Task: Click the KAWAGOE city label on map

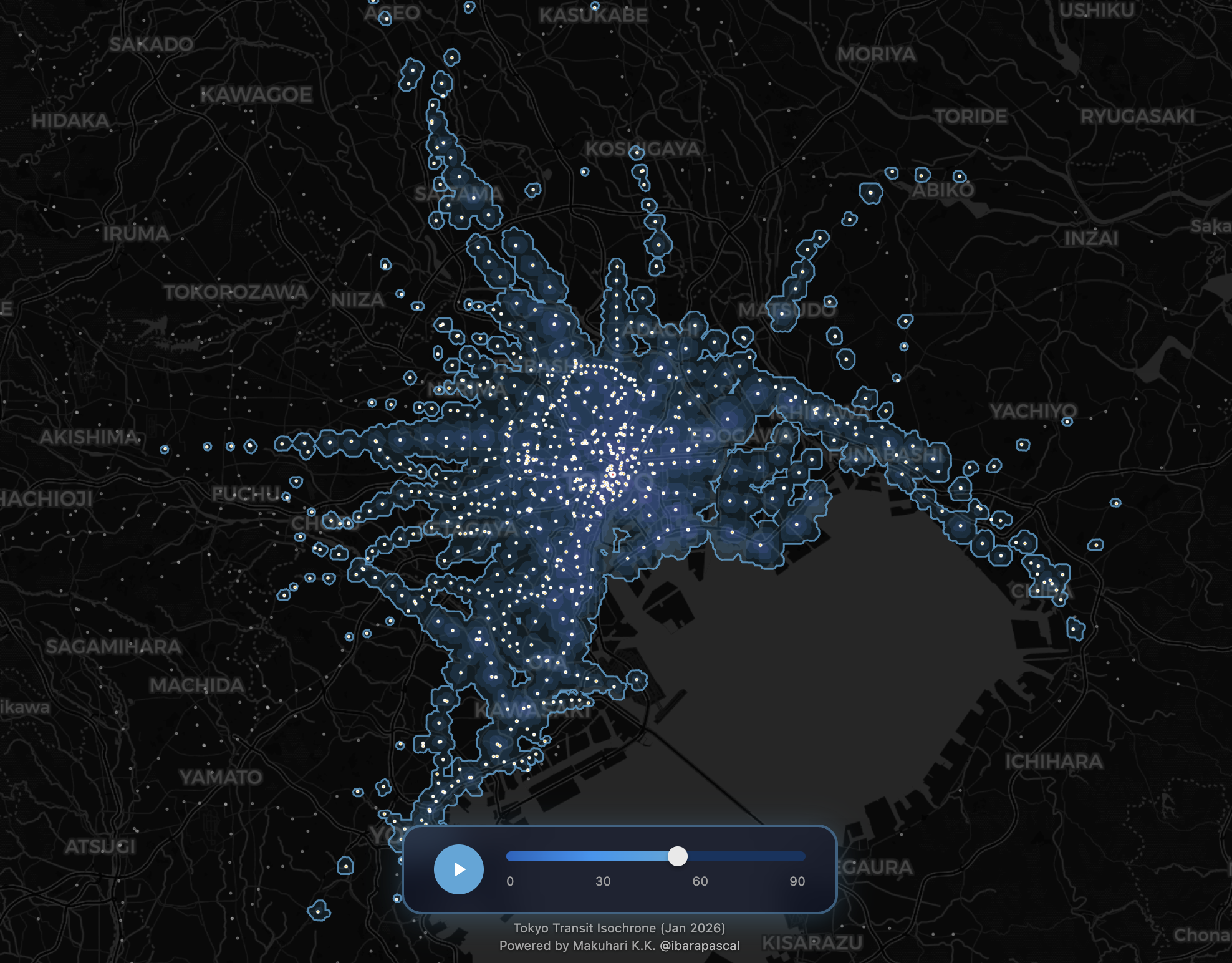Action: pyautogui.click(x=256, y=95)
